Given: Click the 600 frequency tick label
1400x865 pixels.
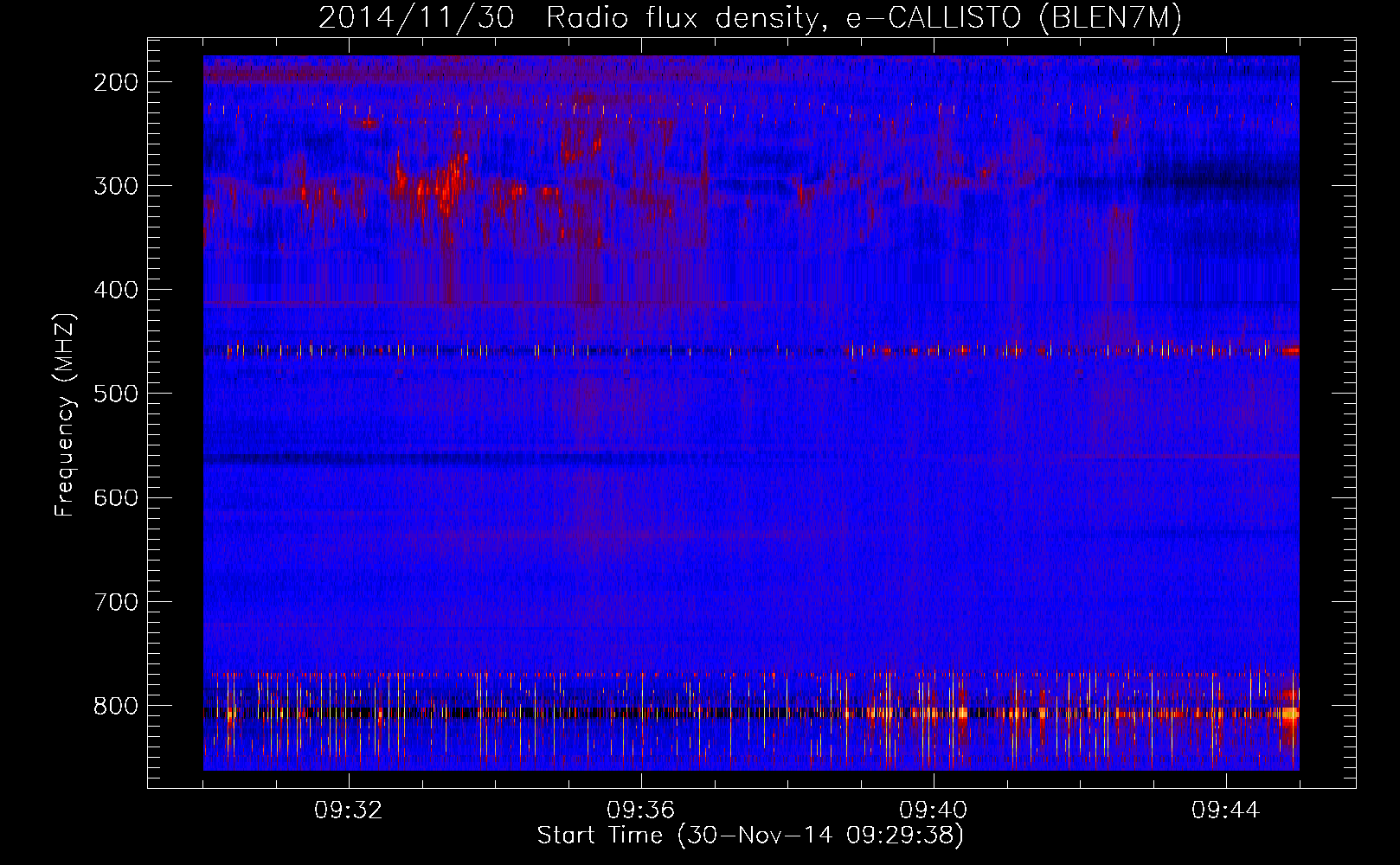Looking at the screenshot, I should 116,497.
